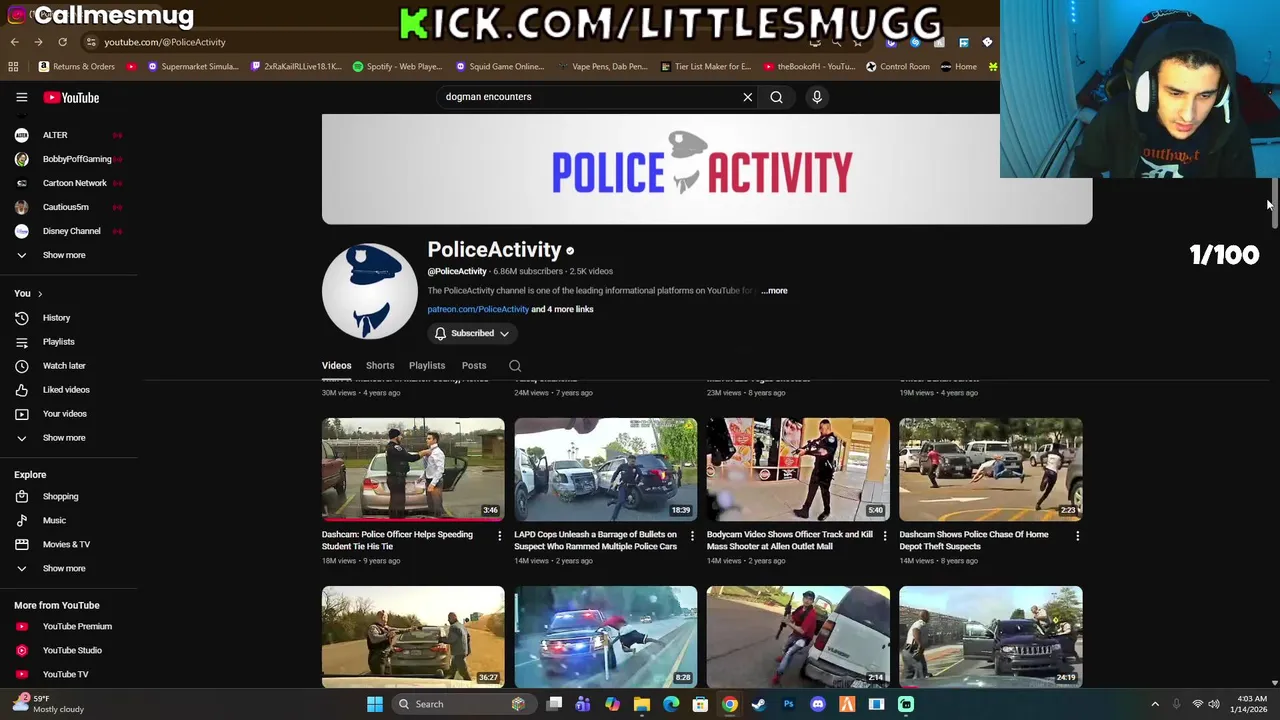Open 'Dashcam Shows Police Chase' video title
1280x720 pixels.
point(974,540)
